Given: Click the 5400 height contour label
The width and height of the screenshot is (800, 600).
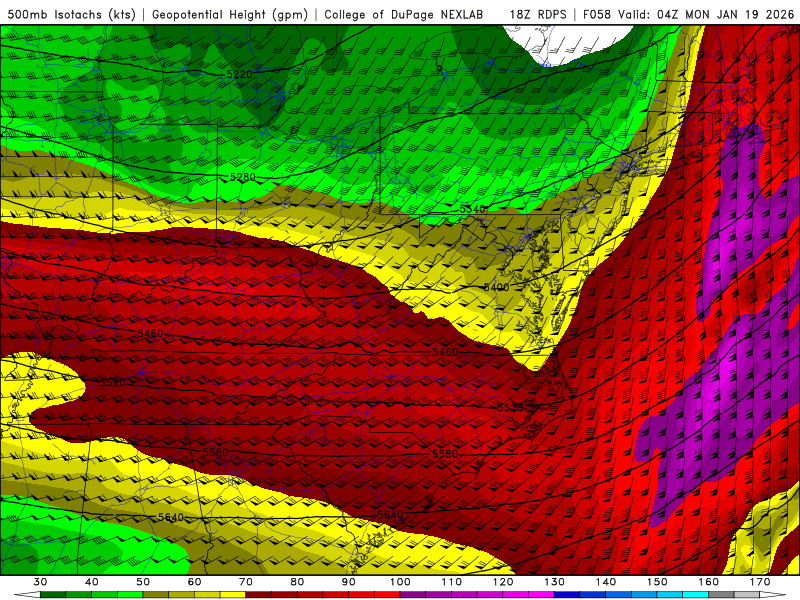Looking at the screenshot, I should pyautogui.click(x=496, y=287).
